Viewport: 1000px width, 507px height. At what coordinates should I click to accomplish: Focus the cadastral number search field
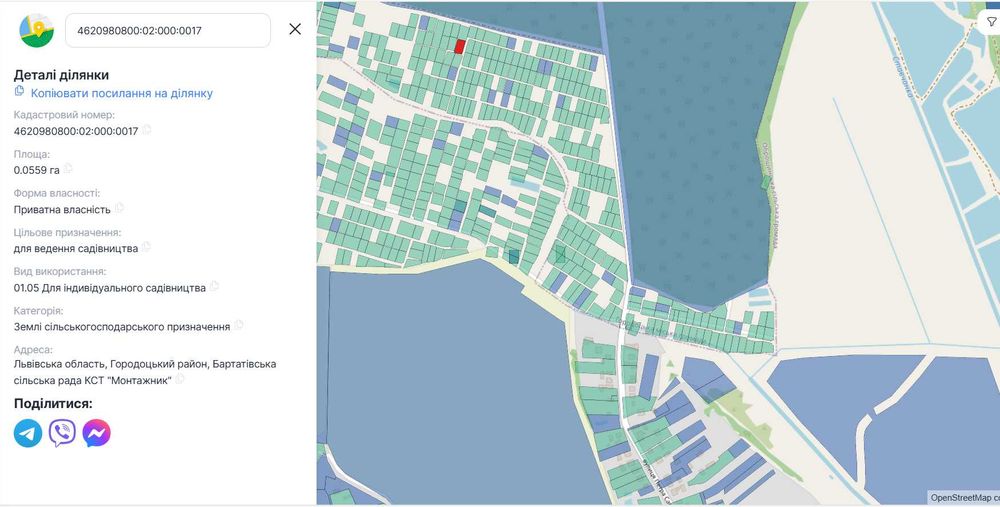click(168, 30)
